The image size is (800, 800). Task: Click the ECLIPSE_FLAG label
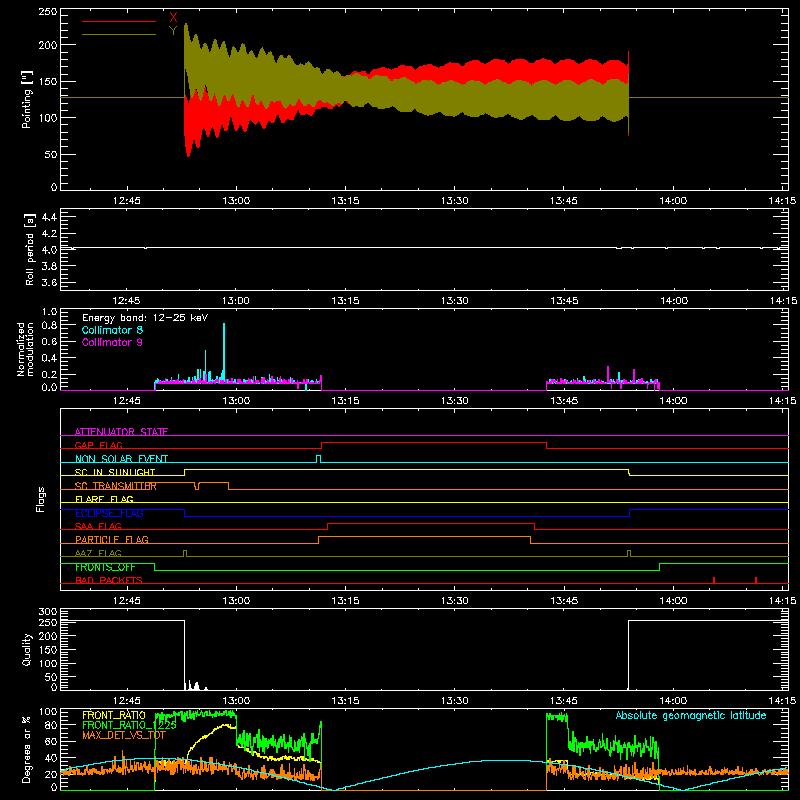tap(109, 513)
